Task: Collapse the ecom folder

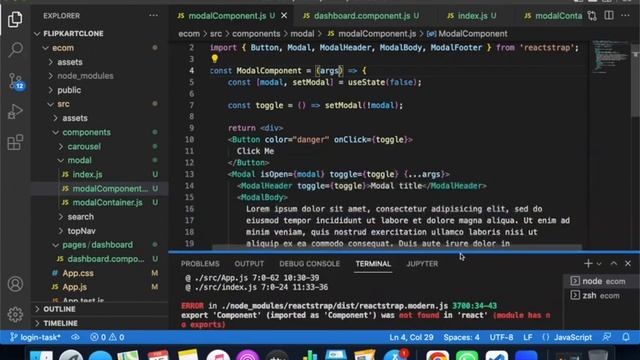Action: (100, 48)
